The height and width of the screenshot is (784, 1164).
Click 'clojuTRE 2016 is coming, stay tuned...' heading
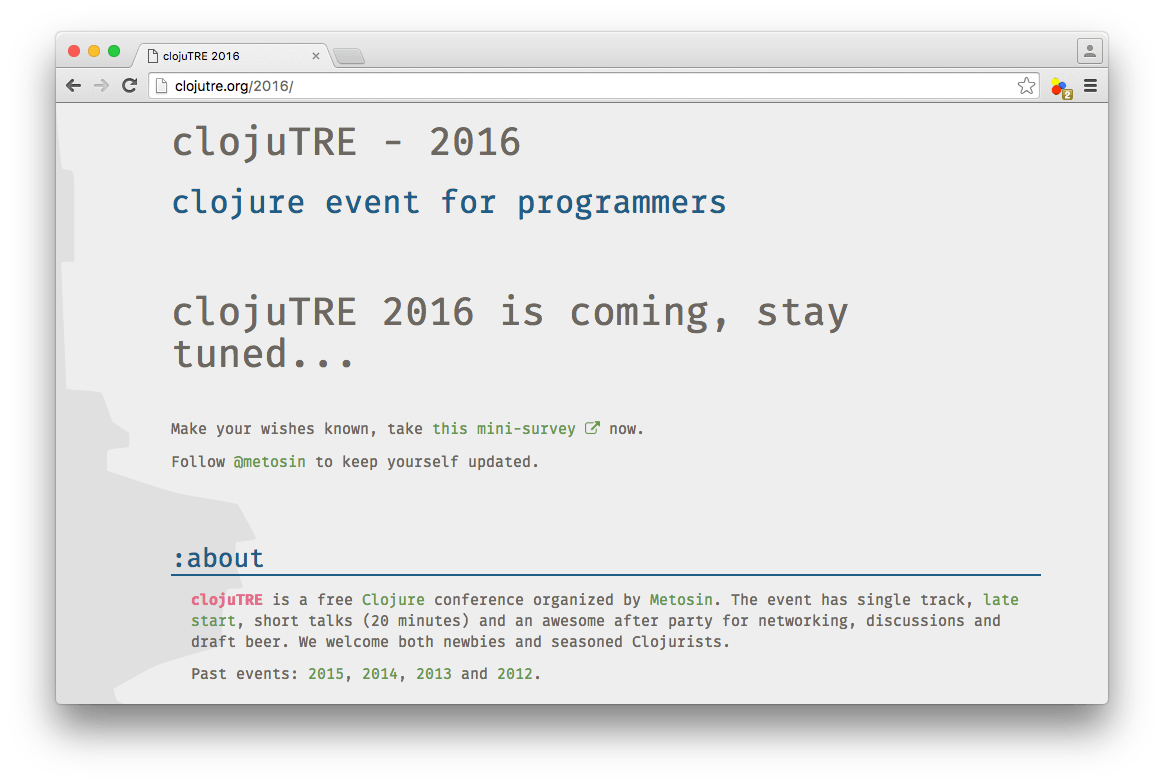click(511, 332)
